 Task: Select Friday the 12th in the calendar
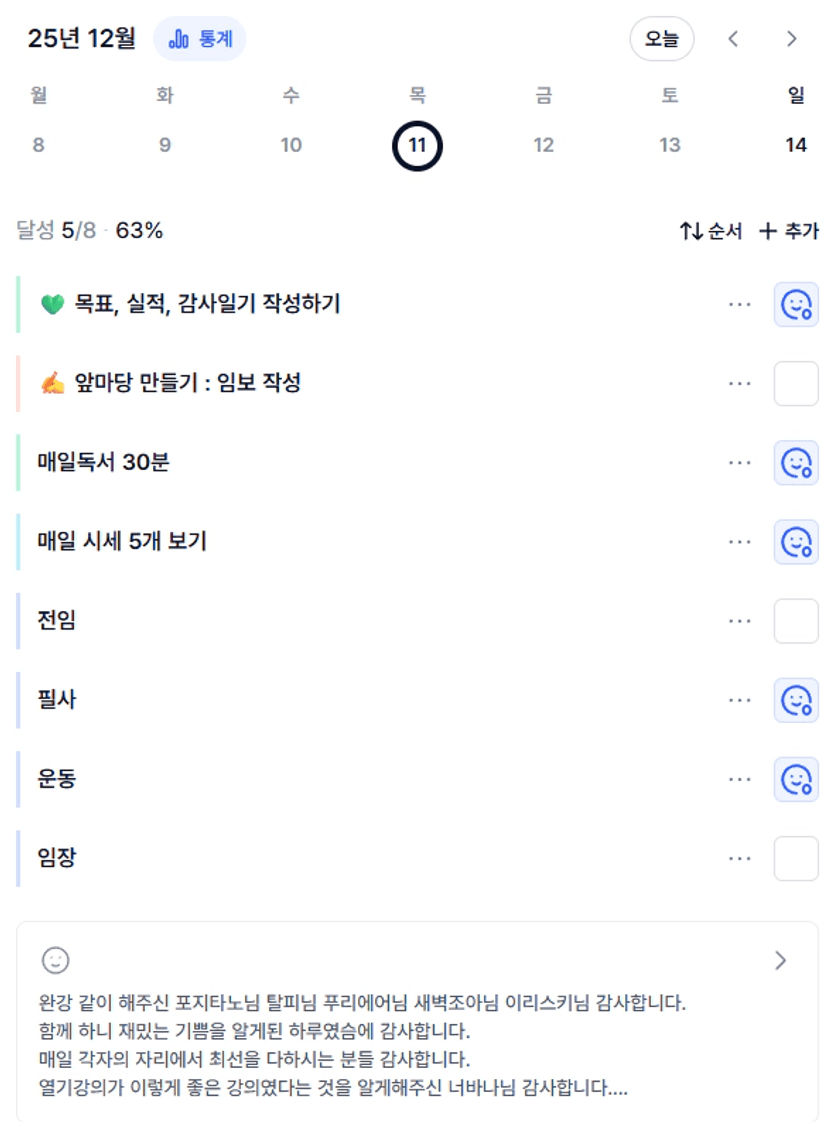pos(543,145)
